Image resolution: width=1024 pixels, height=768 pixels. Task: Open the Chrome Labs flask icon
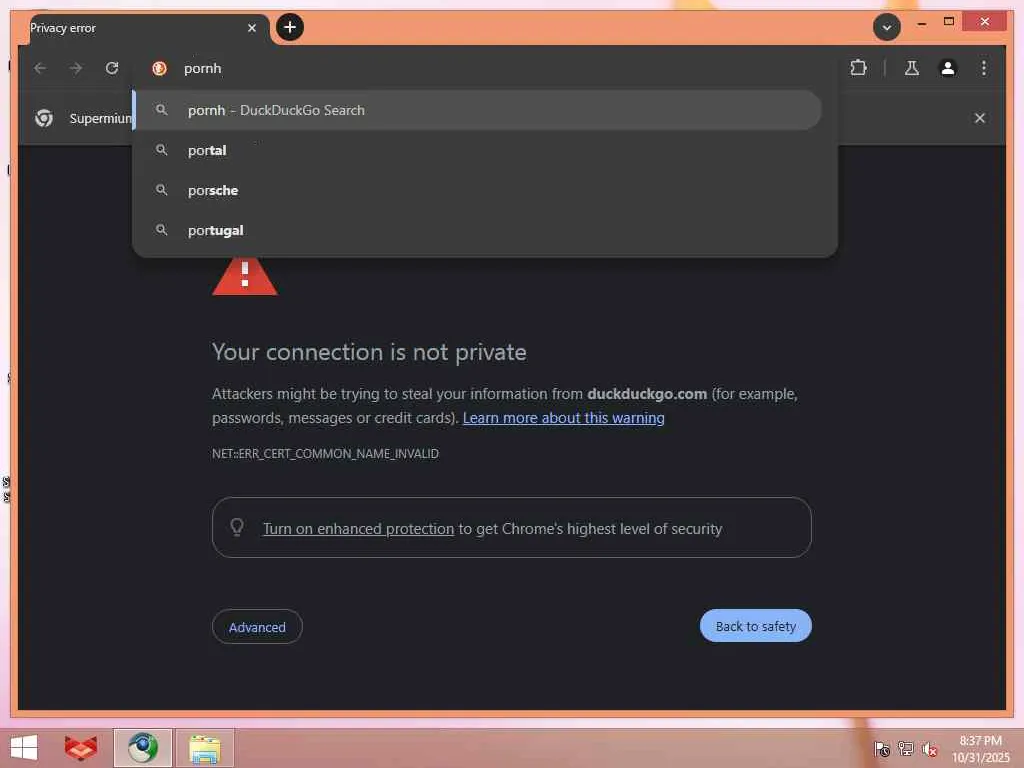pos(912,68)
